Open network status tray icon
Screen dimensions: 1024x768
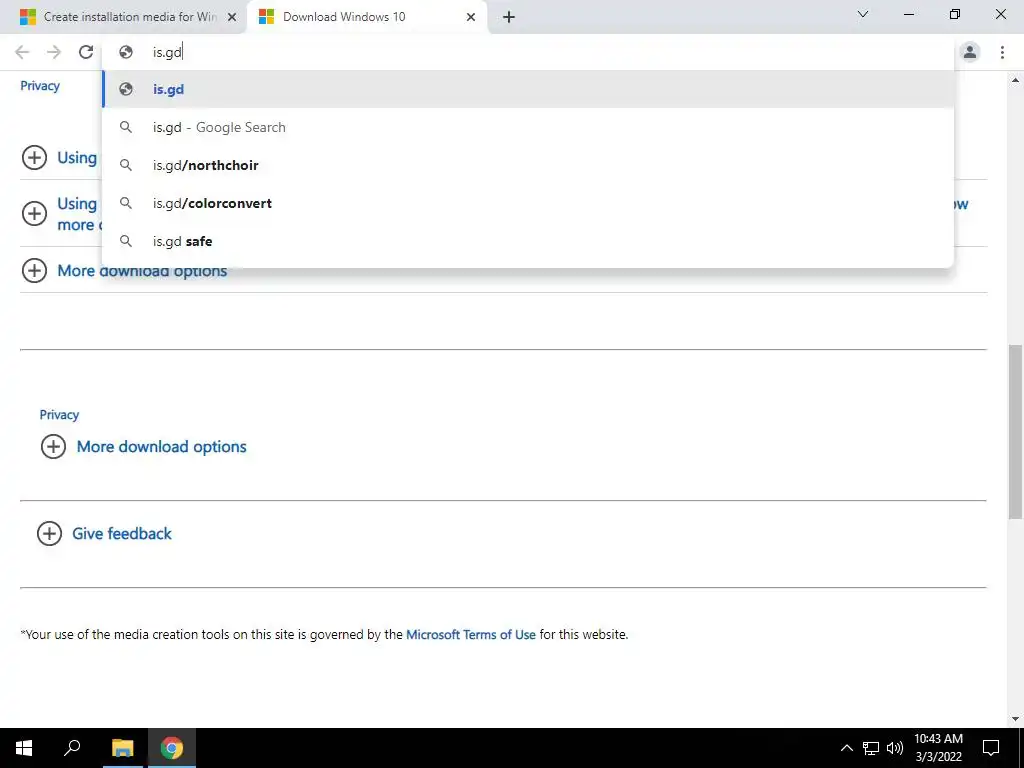click(871, 748)
